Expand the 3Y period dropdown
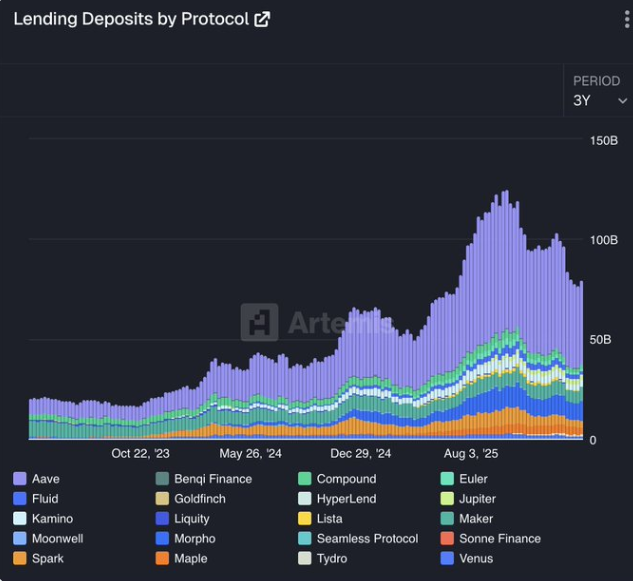The image size is (633, 581). coord(599,100)
